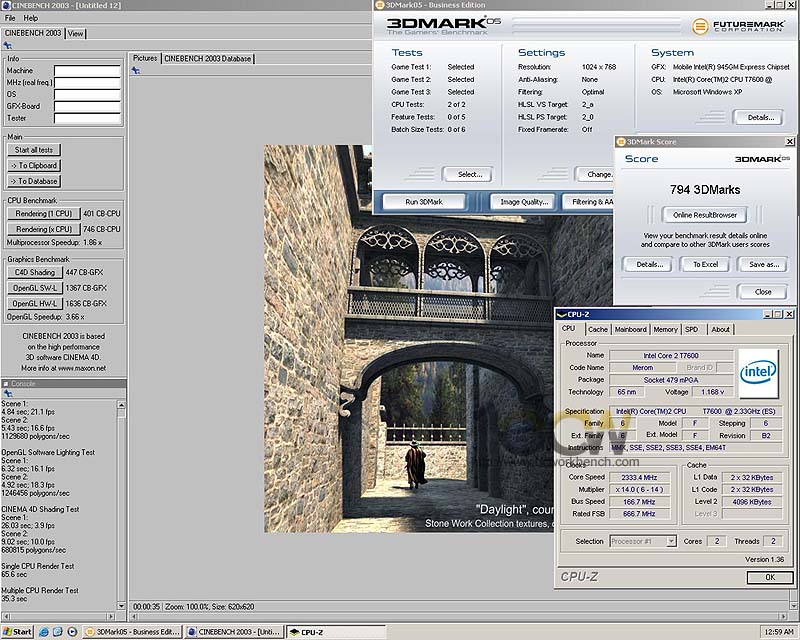
Task: Open the Memory tab in CPU-Z
Action: tap(665, 330)
